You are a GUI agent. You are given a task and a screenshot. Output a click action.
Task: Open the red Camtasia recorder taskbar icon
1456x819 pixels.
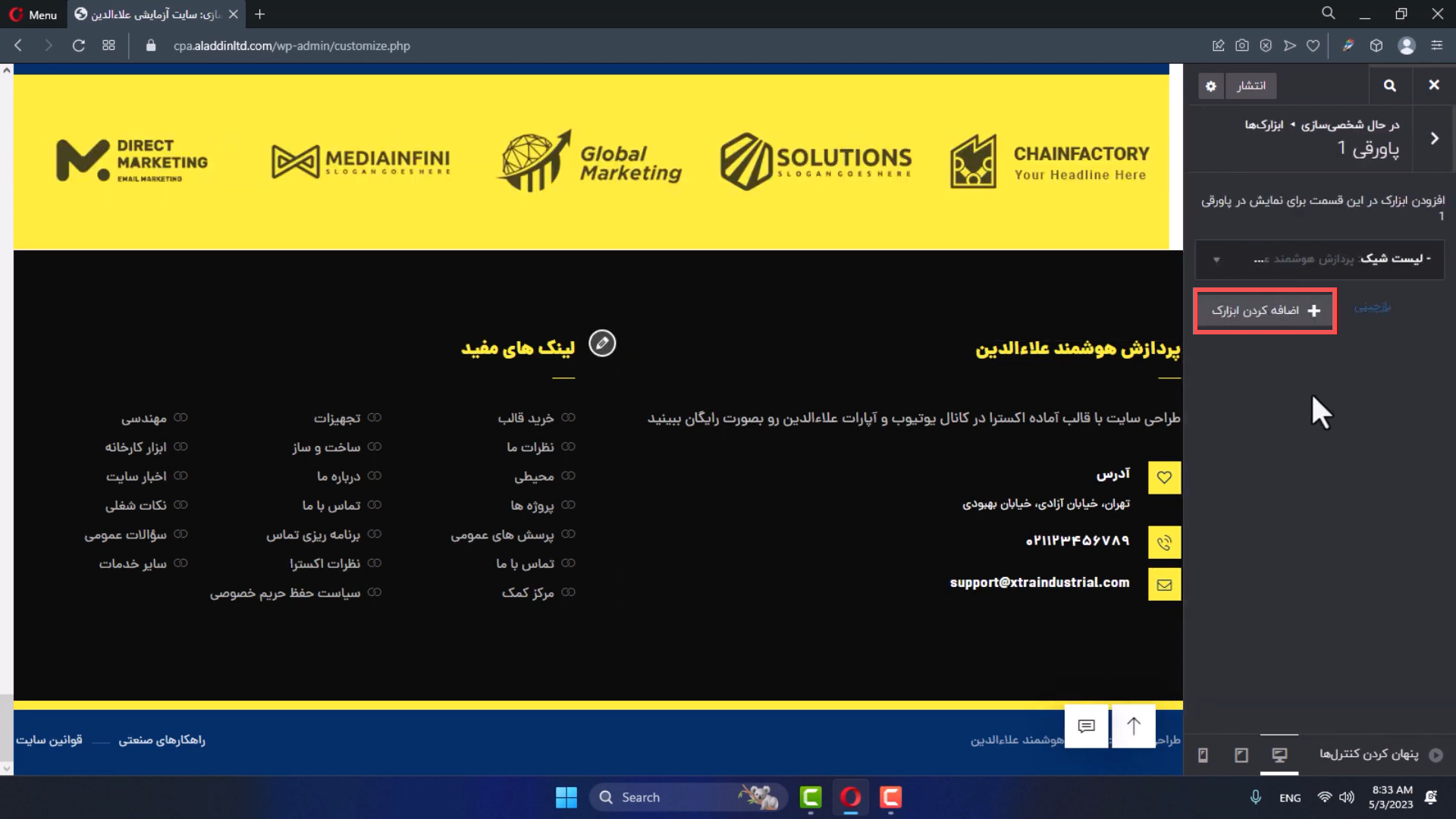point(890,798)
